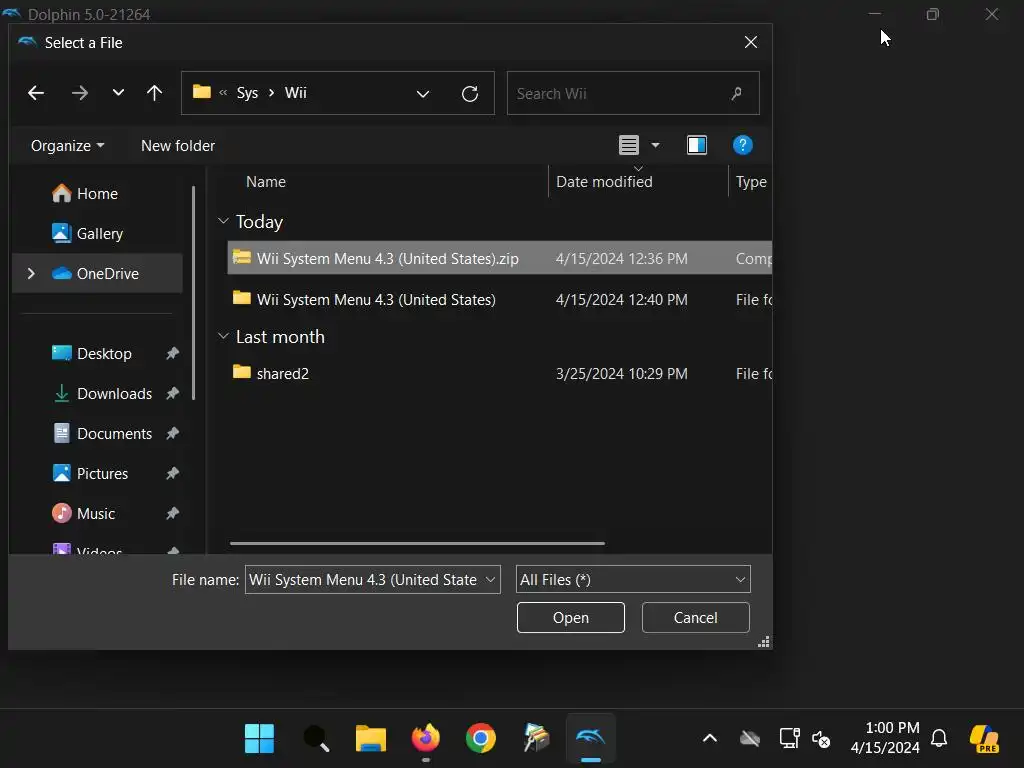Open Downloads quick access folder

pos(102,394)
